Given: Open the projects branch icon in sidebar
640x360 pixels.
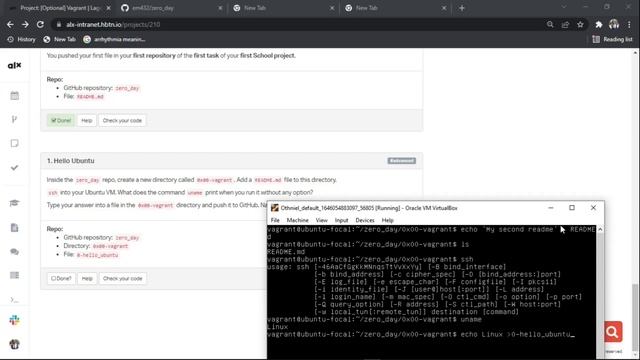Looking at the screenshot, I should click(14, 119).
